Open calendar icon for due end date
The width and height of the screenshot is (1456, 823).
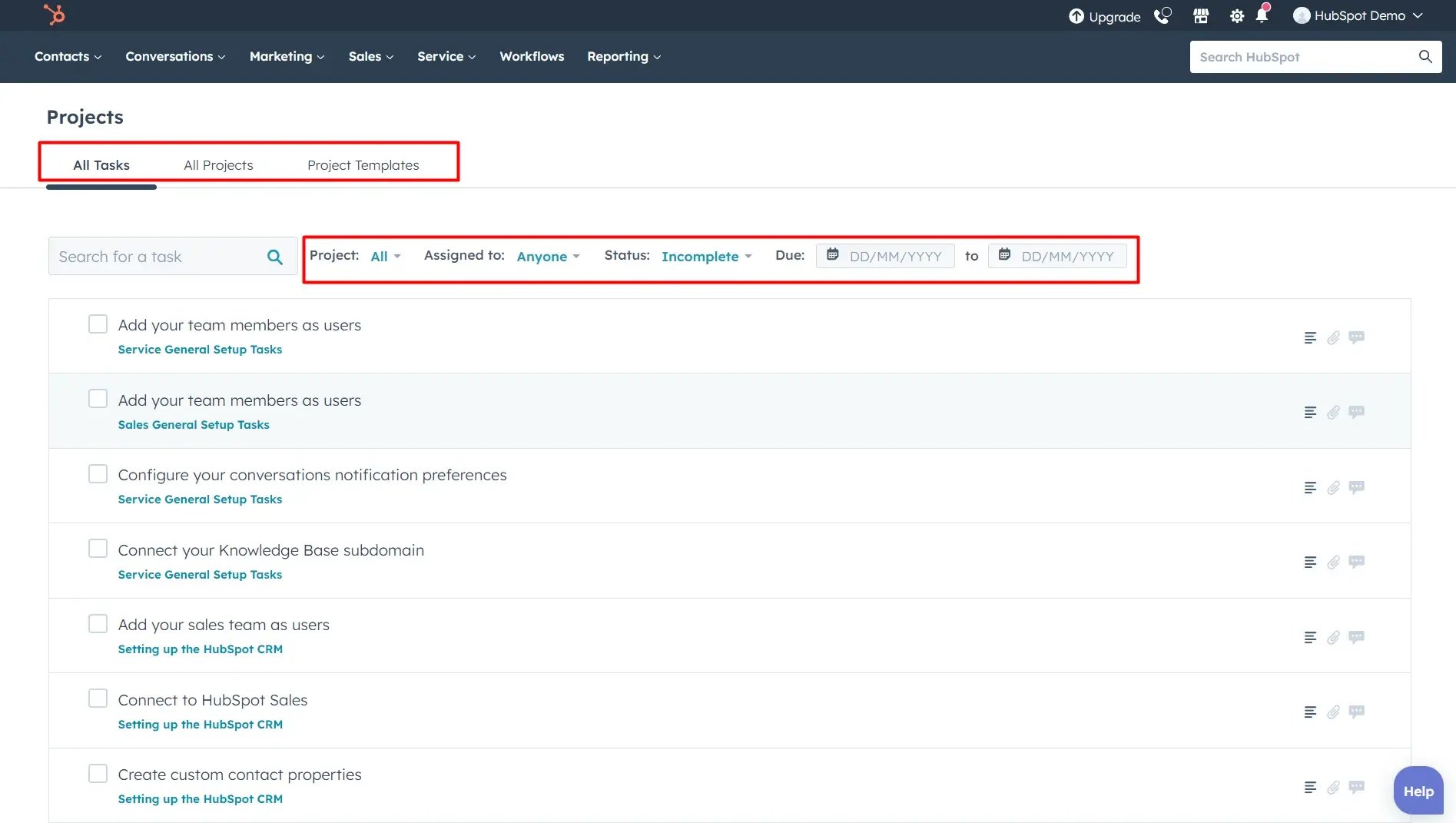(1004, 254)
